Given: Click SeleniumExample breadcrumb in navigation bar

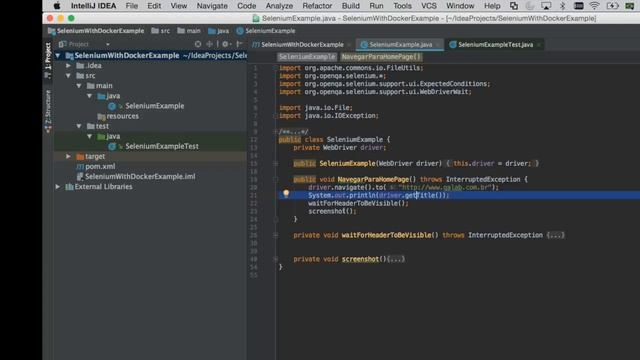Looking at the screenshot, I should click(266, 31).
